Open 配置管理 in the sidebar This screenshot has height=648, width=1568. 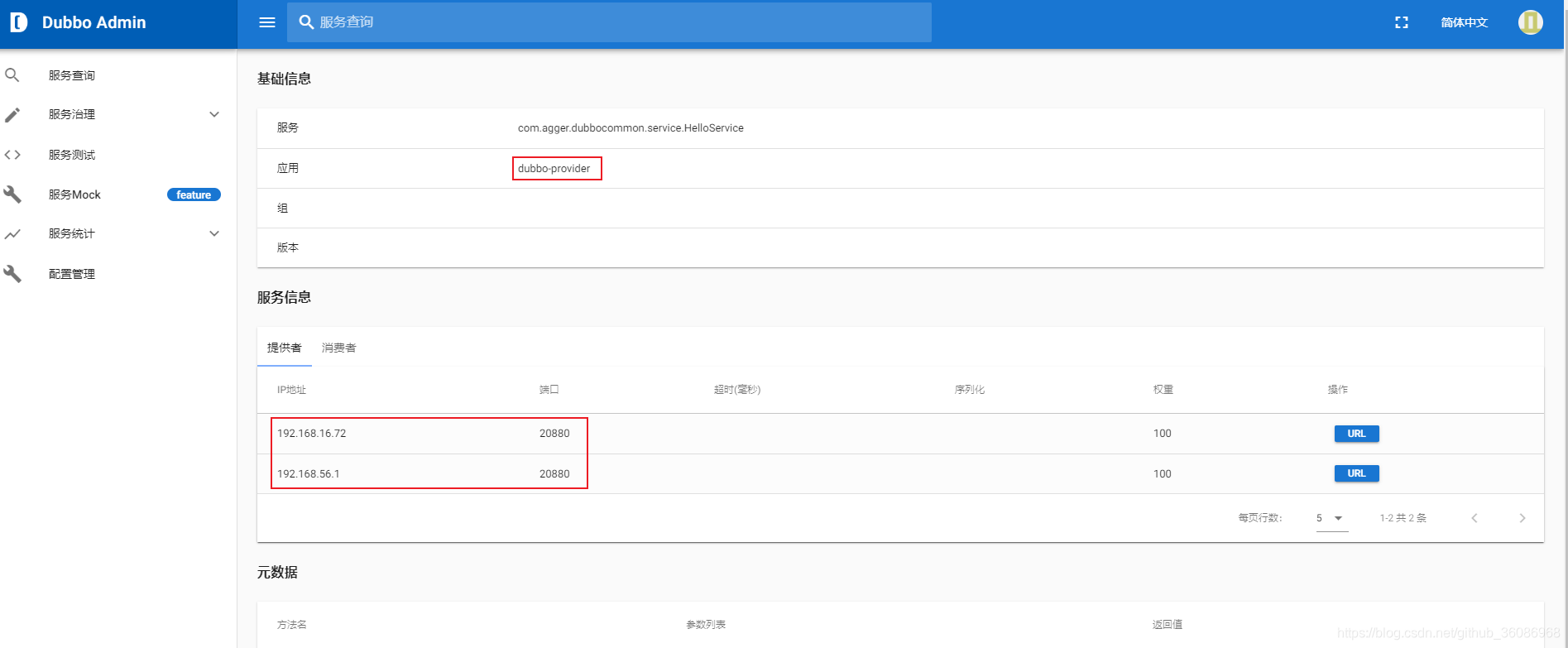point(72,274)
